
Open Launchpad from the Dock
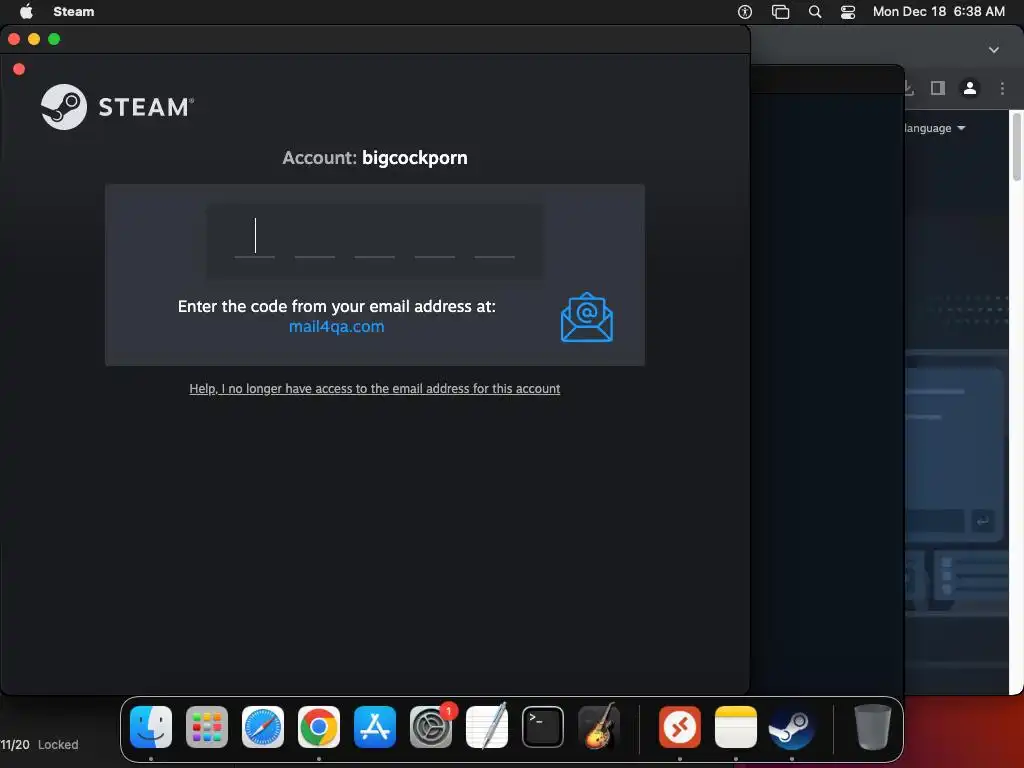tap(207, 727)
